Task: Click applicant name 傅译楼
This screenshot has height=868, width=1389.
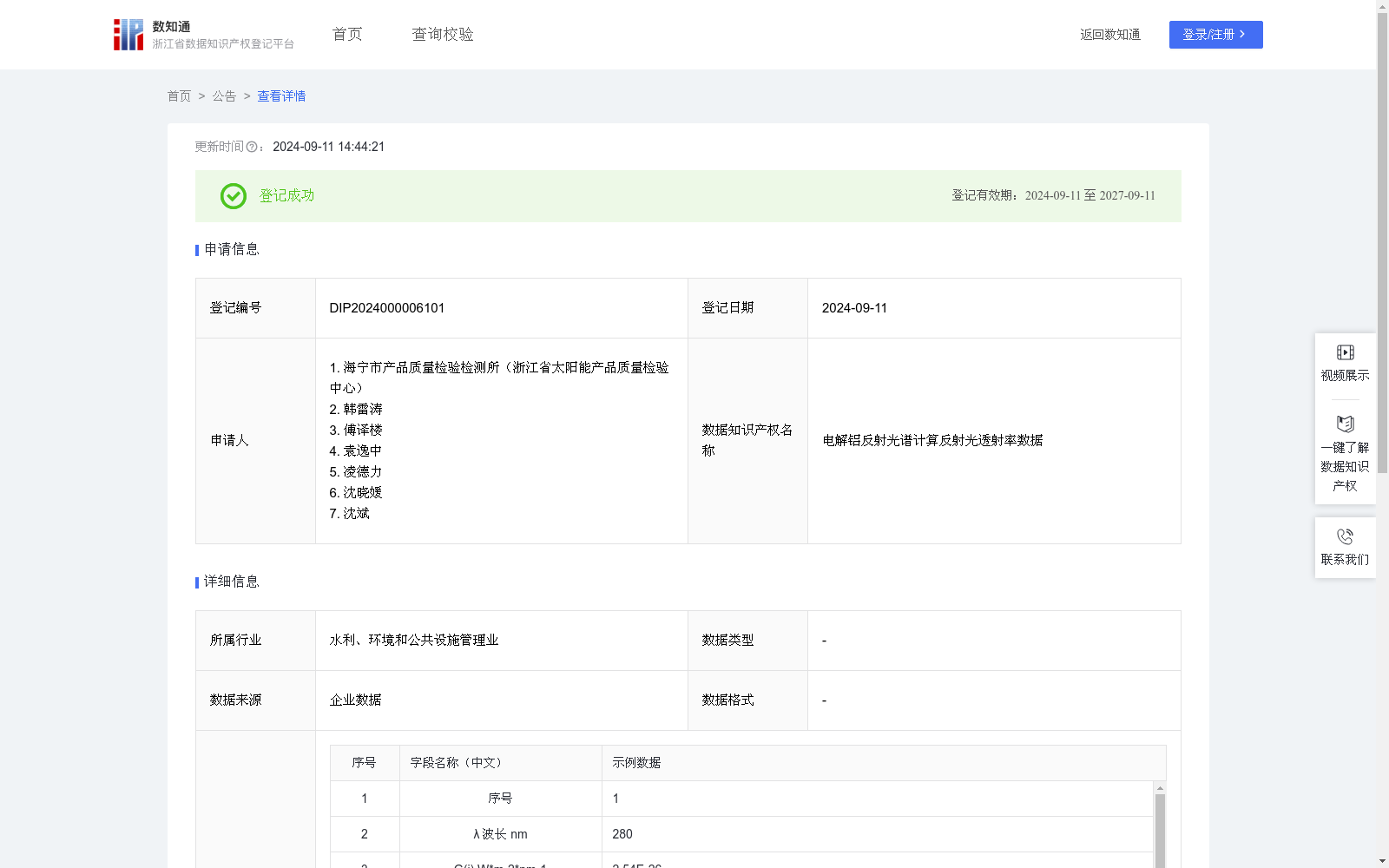Action: click(362, 431)
